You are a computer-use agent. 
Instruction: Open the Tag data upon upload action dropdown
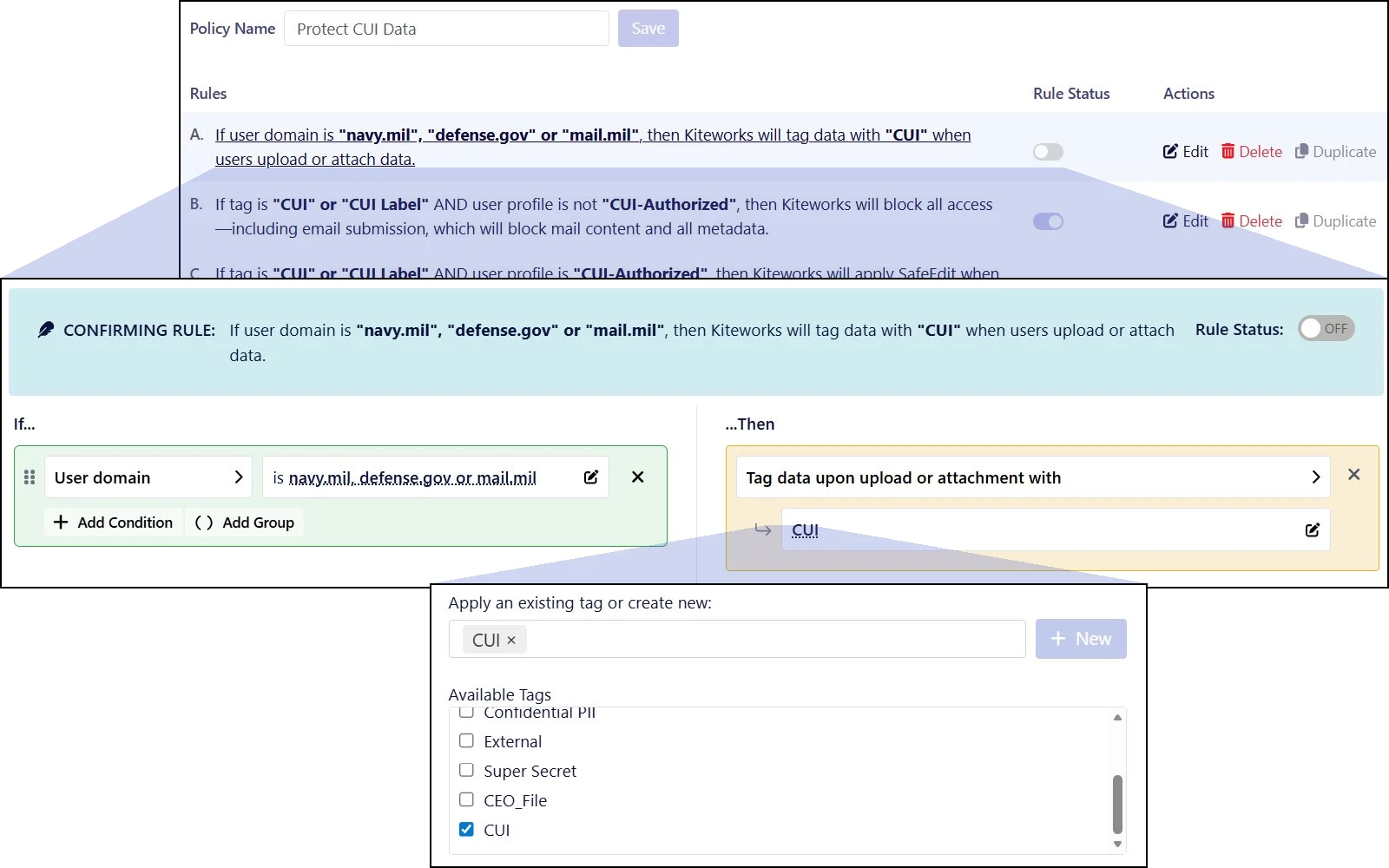1033,477
